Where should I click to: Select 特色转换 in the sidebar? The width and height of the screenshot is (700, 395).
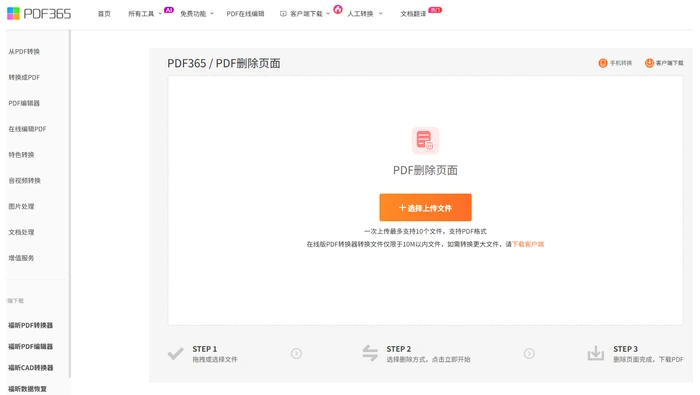tap(21, 155)
